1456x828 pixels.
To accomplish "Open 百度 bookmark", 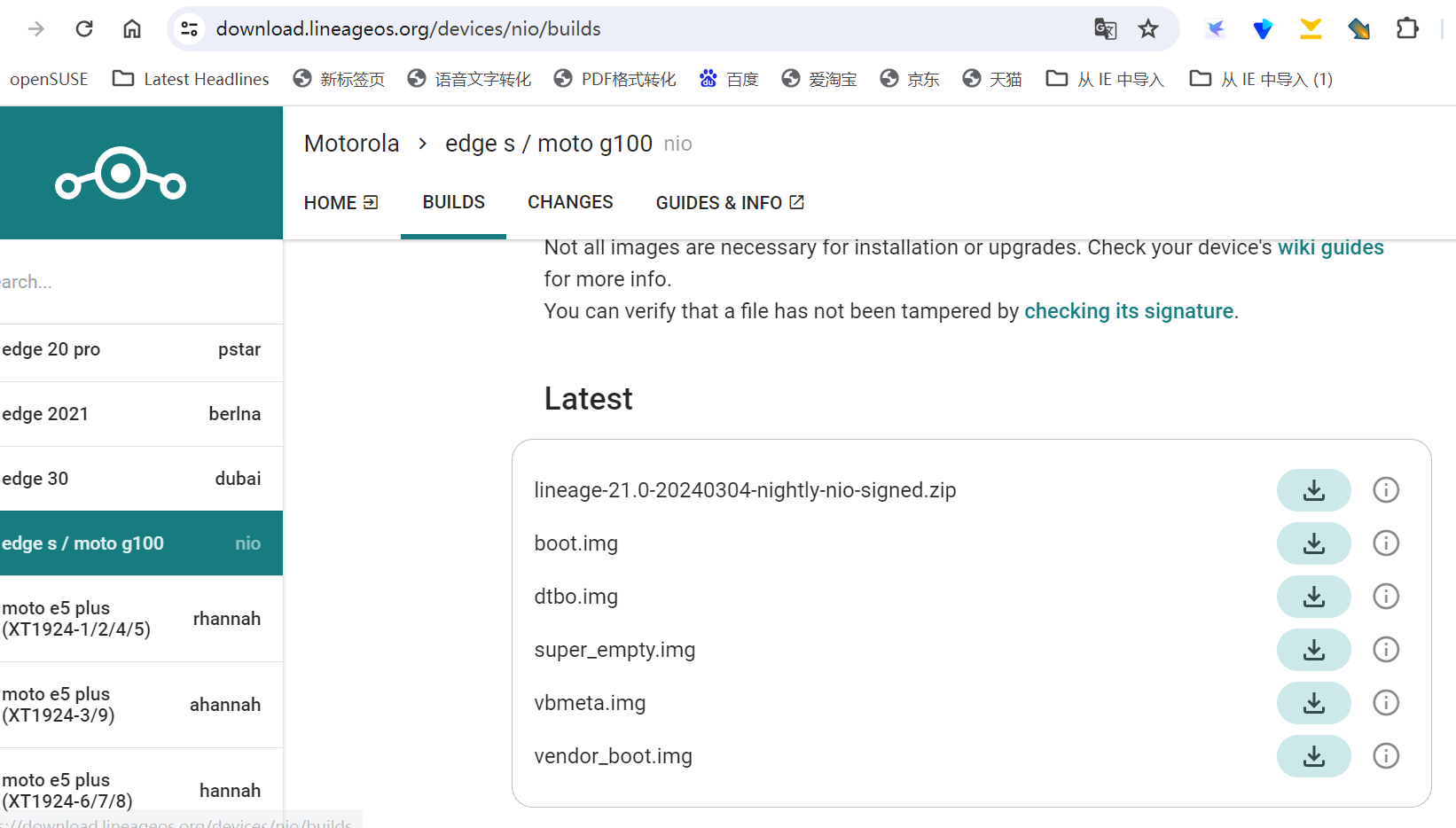I will [x=729, y=79].
